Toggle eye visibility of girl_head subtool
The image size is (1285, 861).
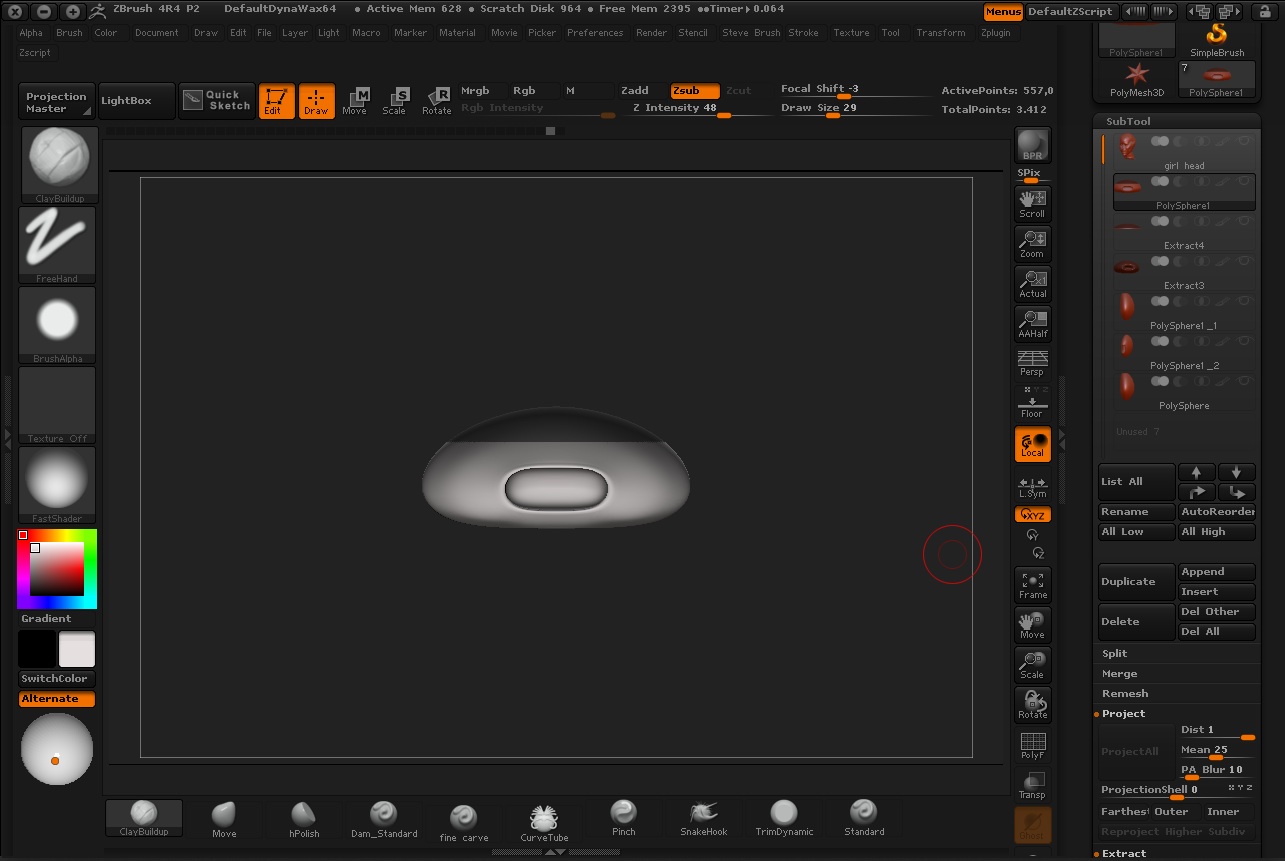pos(1245,141)
